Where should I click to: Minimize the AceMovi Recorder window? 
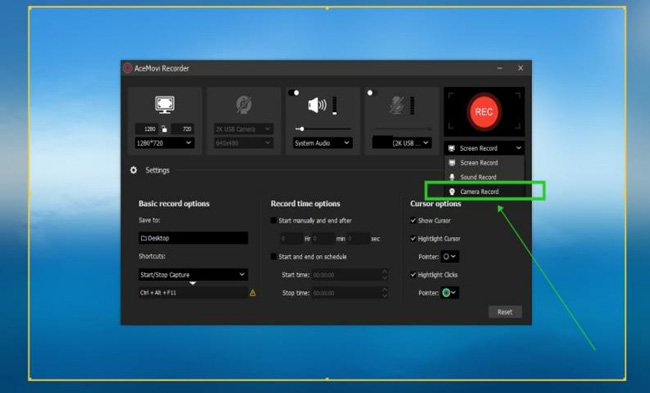pos(500,68)
